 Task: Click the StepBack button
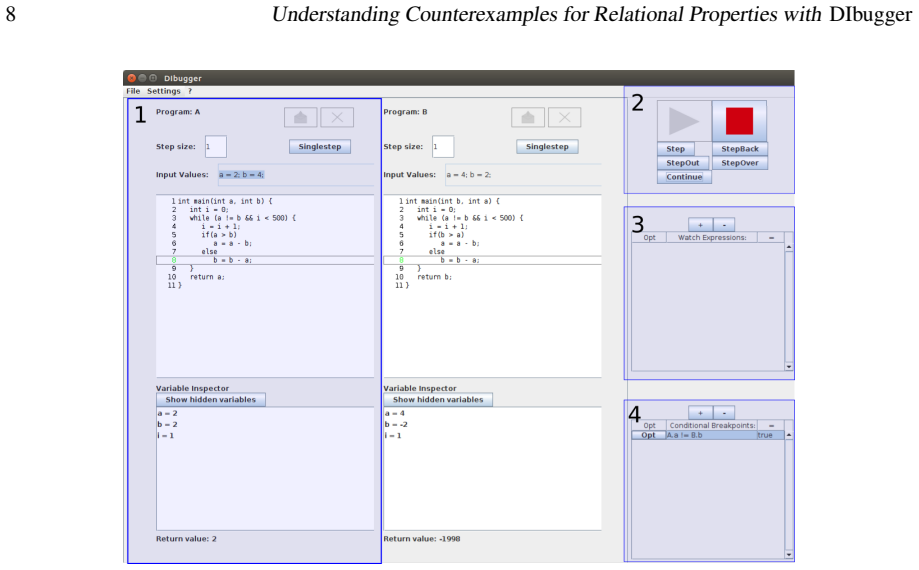(740, 149)
